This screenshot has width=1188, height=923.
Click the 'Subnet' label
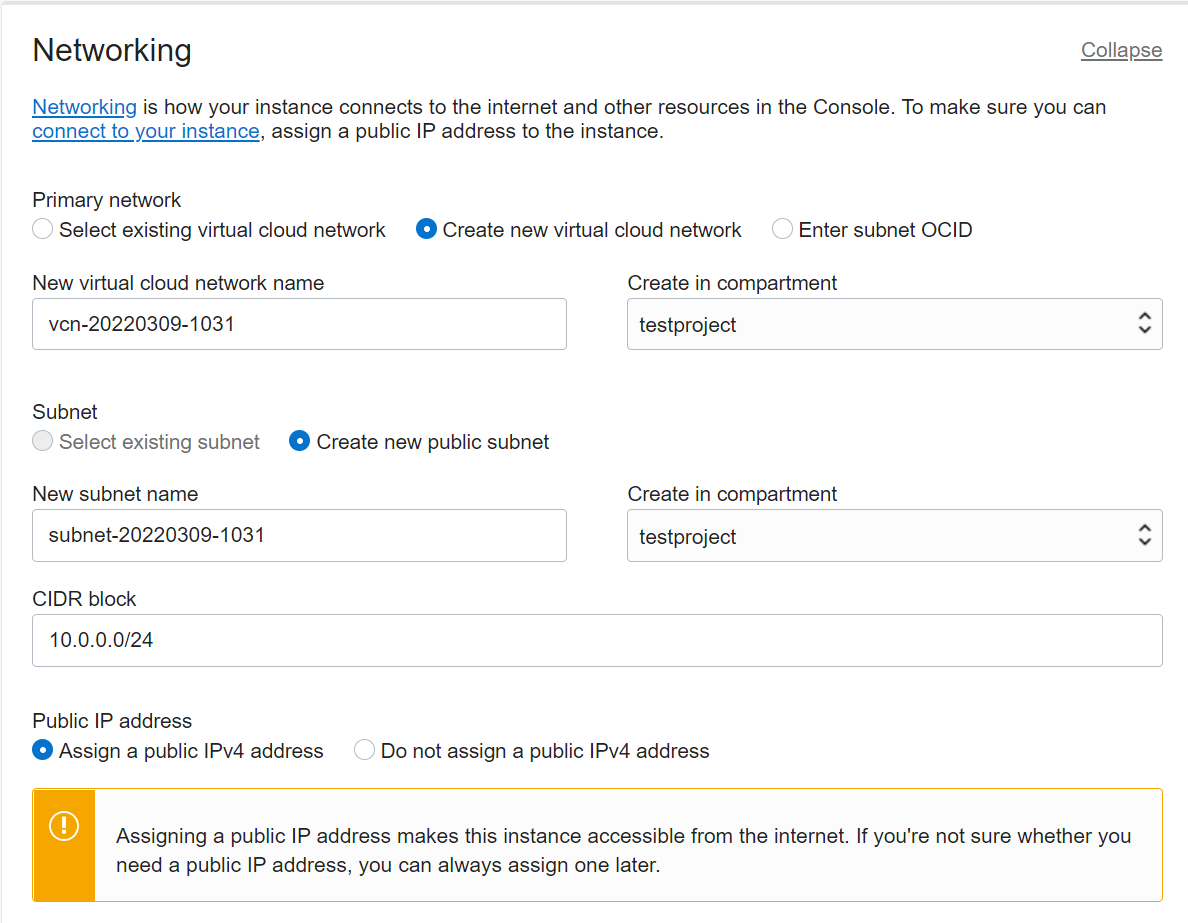point(65,412)
